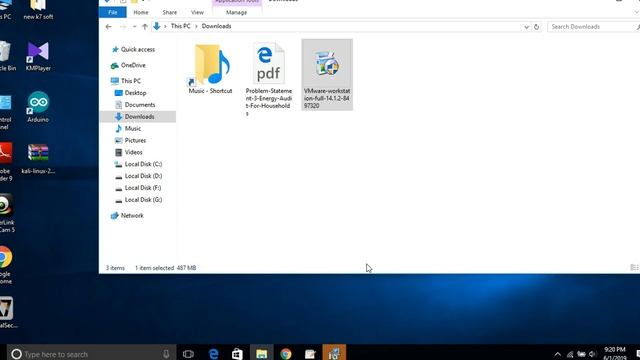Show hidden system tray icons chevron

558,354
